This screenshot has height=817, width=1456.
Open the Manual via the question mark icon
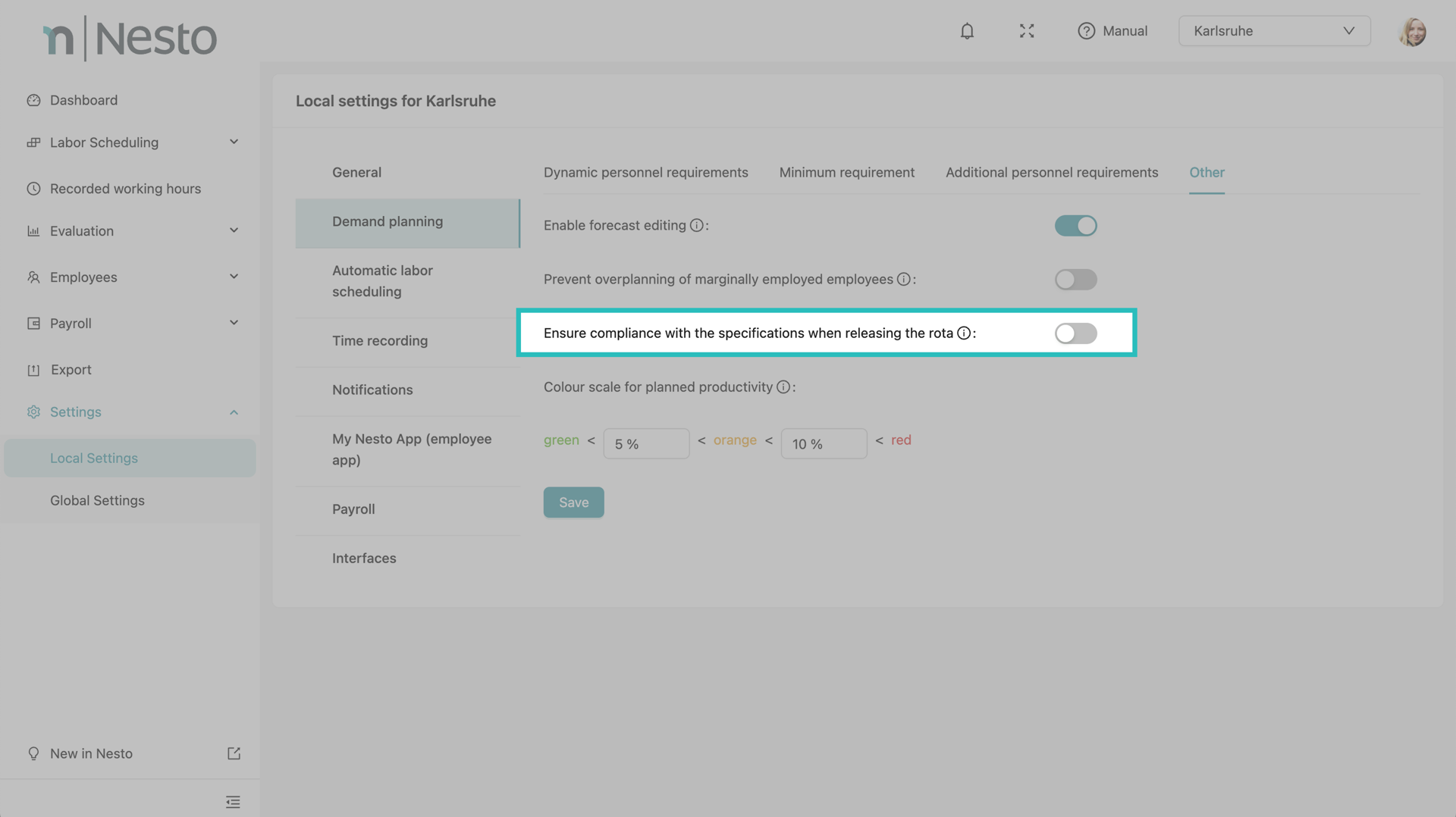[x=1086, y=31]
